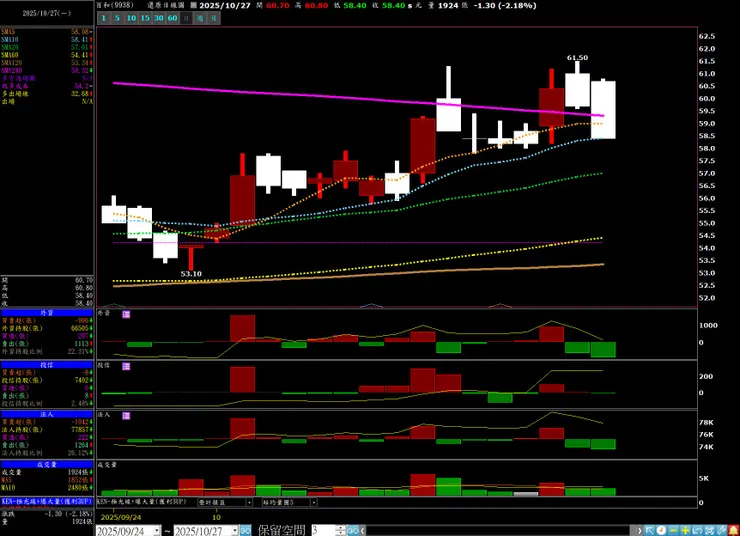
Task: Select the daily (日) period button
Action: click(x=186, y=18)
